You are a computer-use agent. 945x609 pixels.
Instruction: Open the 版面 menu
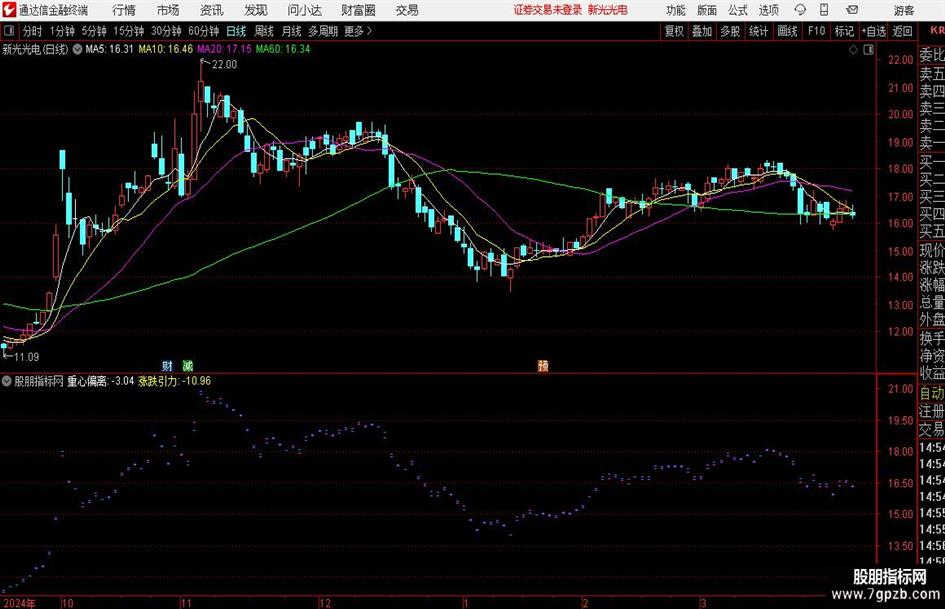click(x=706, y=10)
